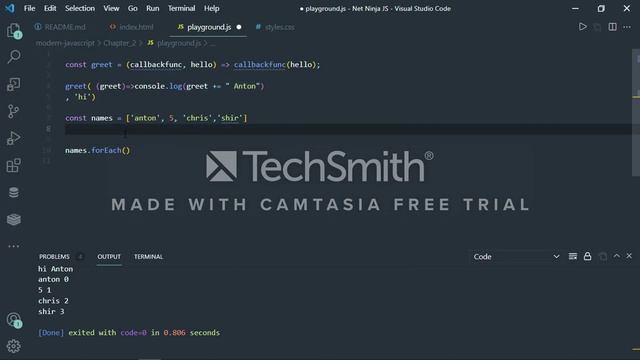
Task: Switch to the index.html tab
Action: (132, 27)
